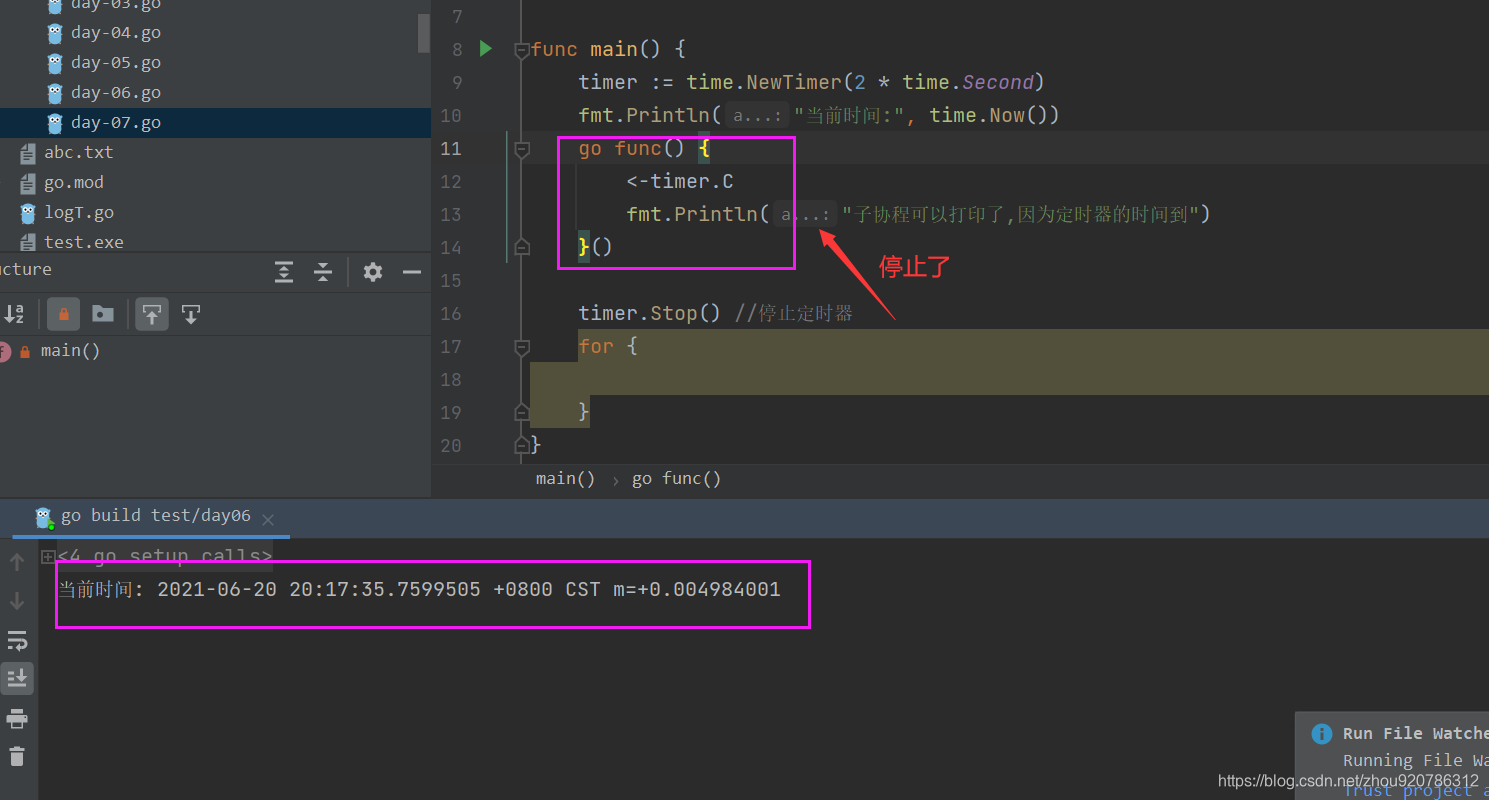This screenshot has height=800, width=1489.
Task: Select the 'go build test/day06' run tab
Action: [155, 516]
